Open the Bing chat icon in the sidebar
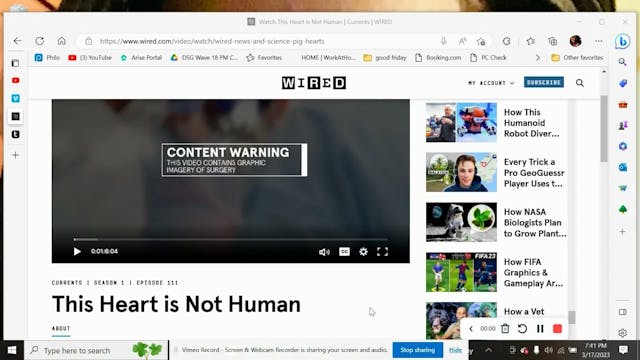This screenshot has width=640, height=360. pos(622,41)
